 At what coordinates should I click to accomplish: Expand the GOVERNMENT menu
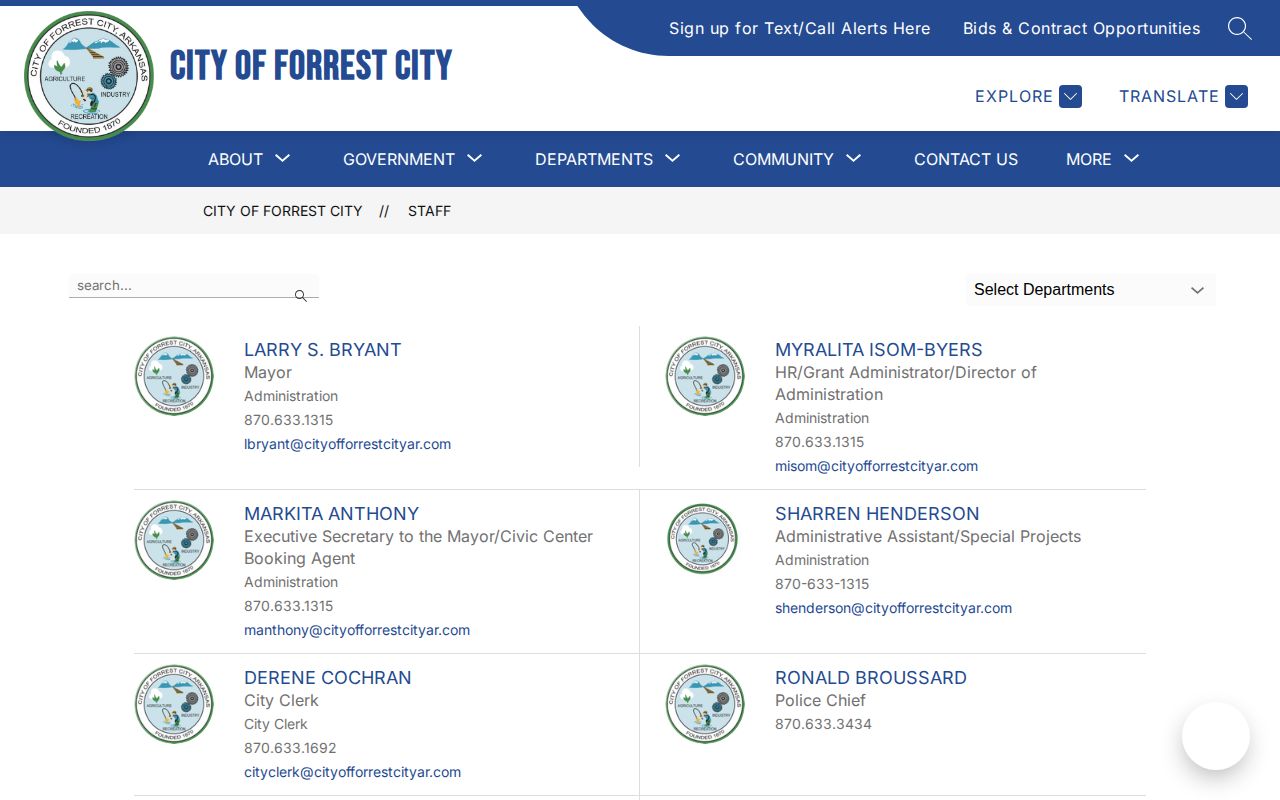413,159
